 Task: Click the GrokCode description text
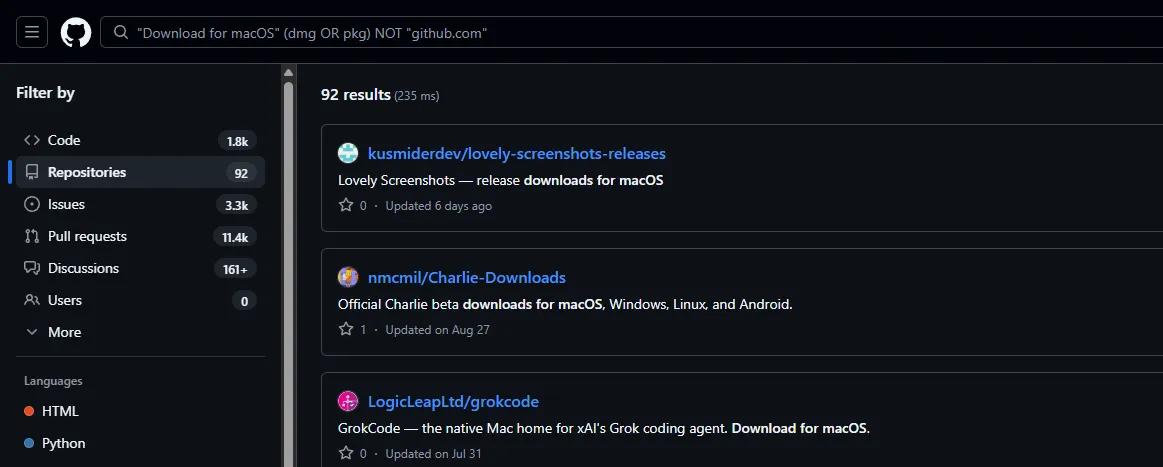pos(604,428)
